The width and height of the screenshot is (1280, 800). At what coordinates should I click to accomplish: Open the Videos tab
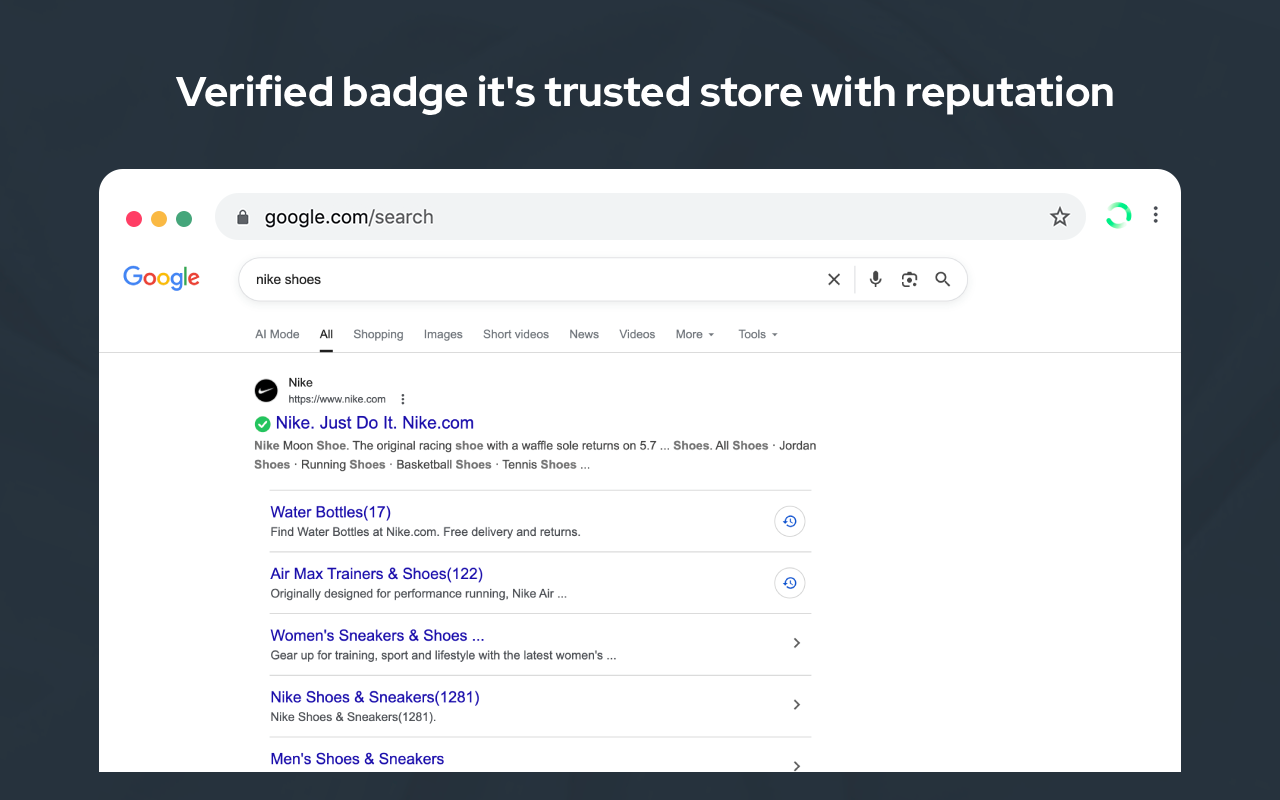click(x=637, y=334)
